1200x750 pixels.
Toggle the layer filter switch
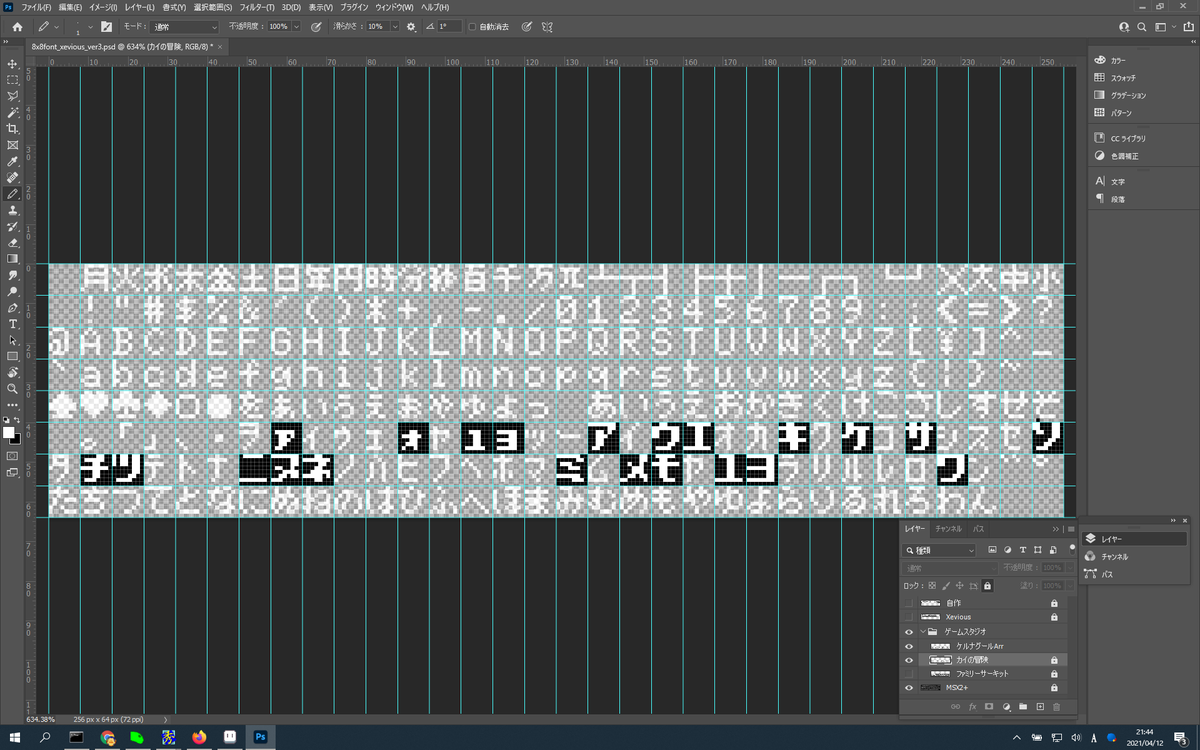click(1072, 549)
